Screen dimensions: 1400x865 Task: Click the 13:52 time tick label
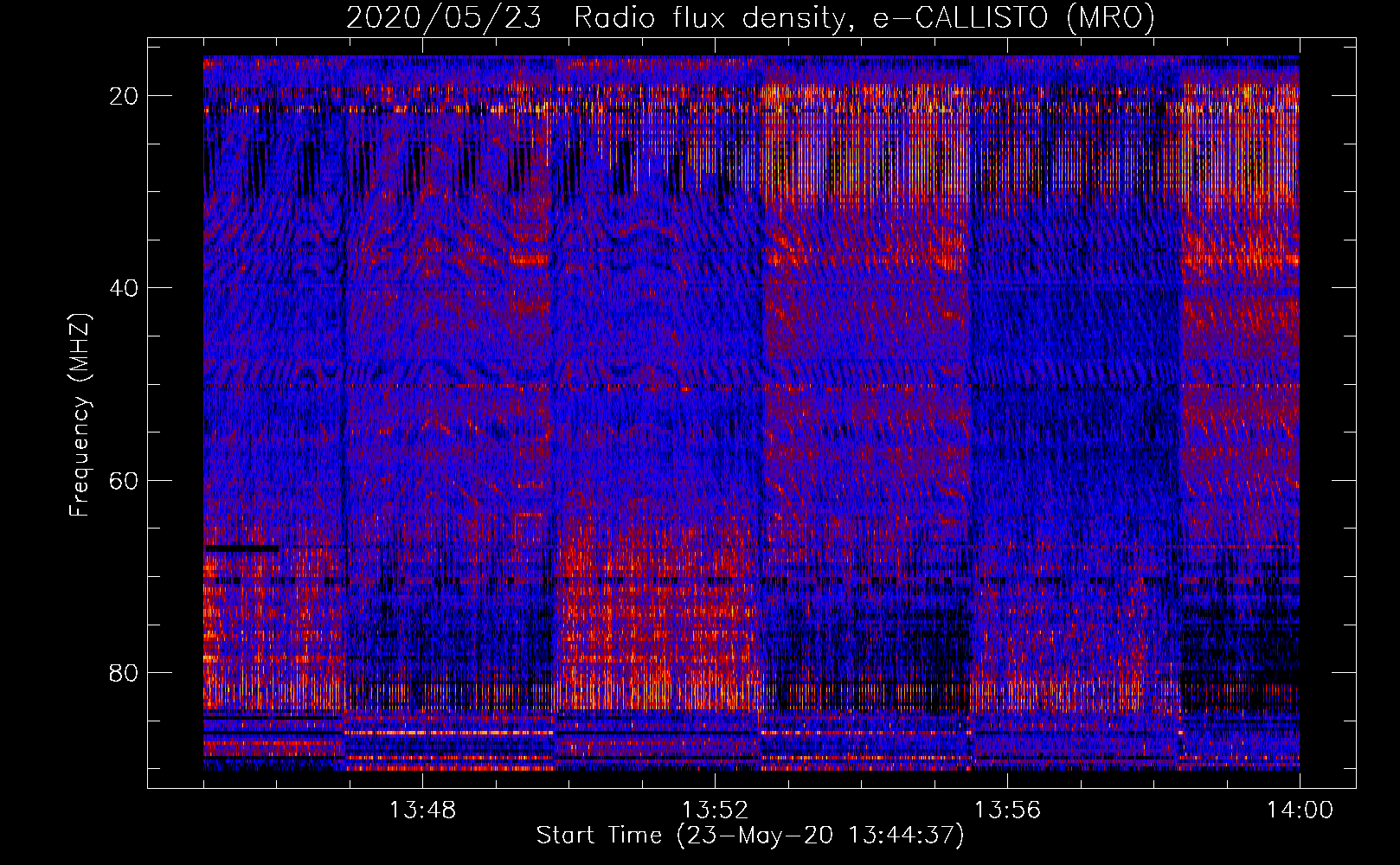coord(715,811)
